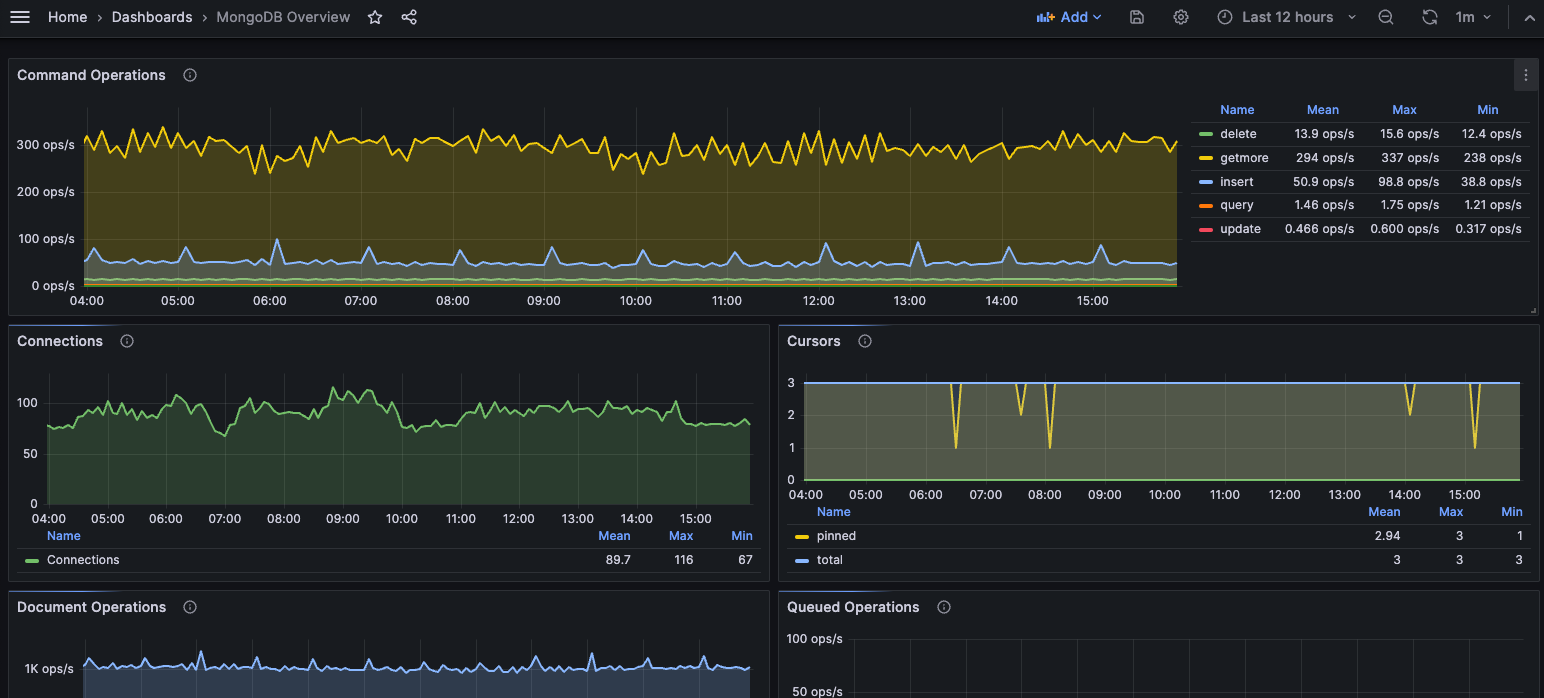Open the hamburger navigation menu

click(20, 17)
